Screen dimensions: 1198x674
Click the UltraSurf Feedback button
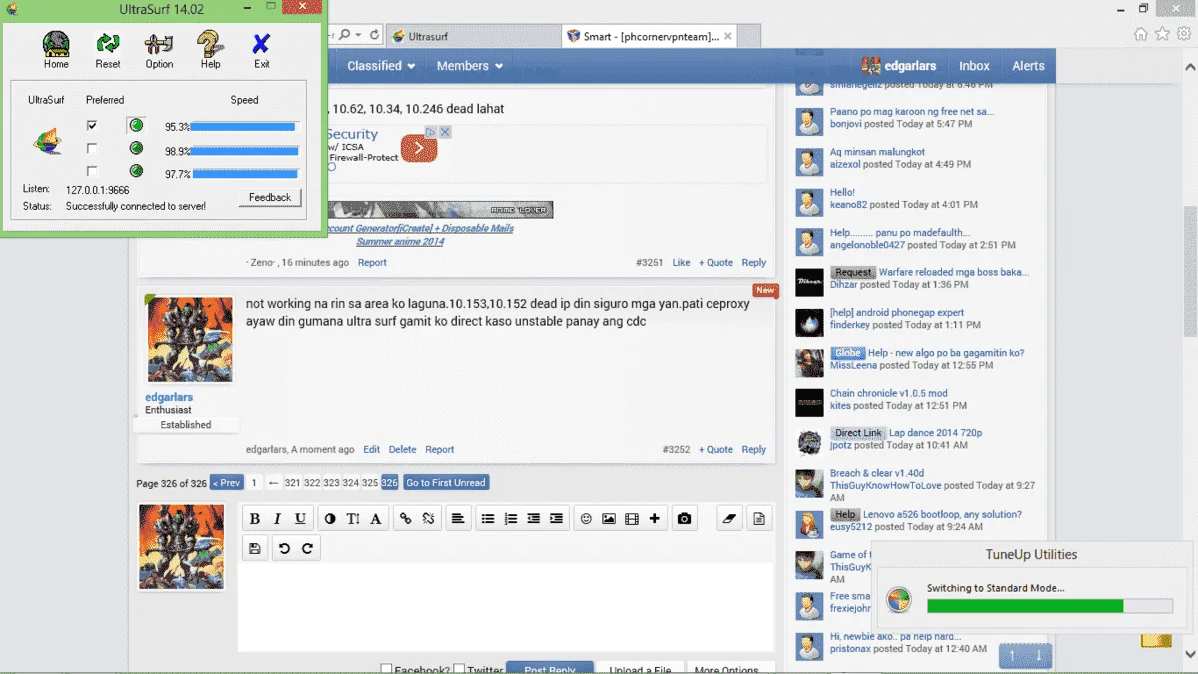[270, 197]
